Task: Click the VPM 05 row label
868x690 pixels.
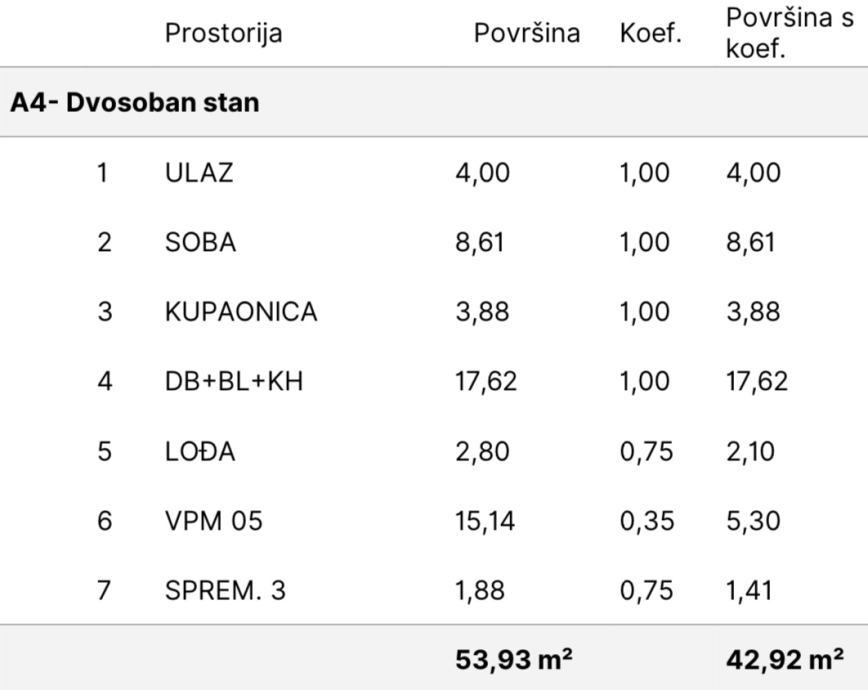Action: pyautogui.click(x=213, y=521)
